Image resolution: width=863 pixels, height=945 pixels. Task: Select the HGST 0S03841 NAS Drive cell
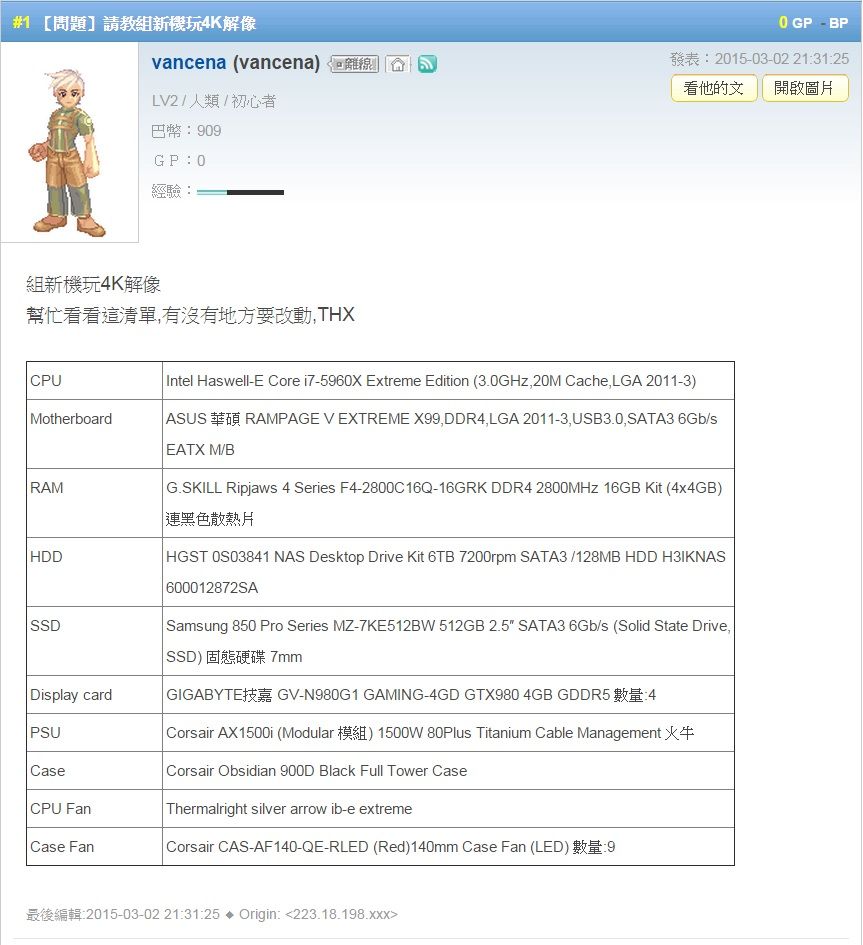[x=448, y=572]
